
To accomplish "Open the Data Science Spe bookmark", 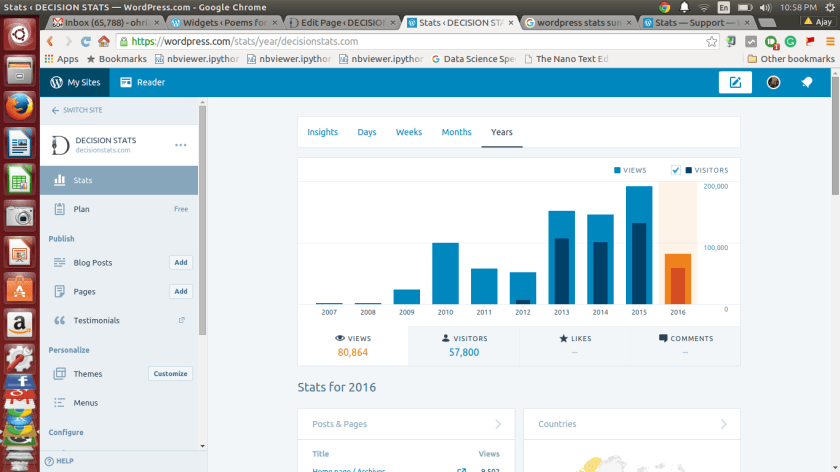I will 474,59.
